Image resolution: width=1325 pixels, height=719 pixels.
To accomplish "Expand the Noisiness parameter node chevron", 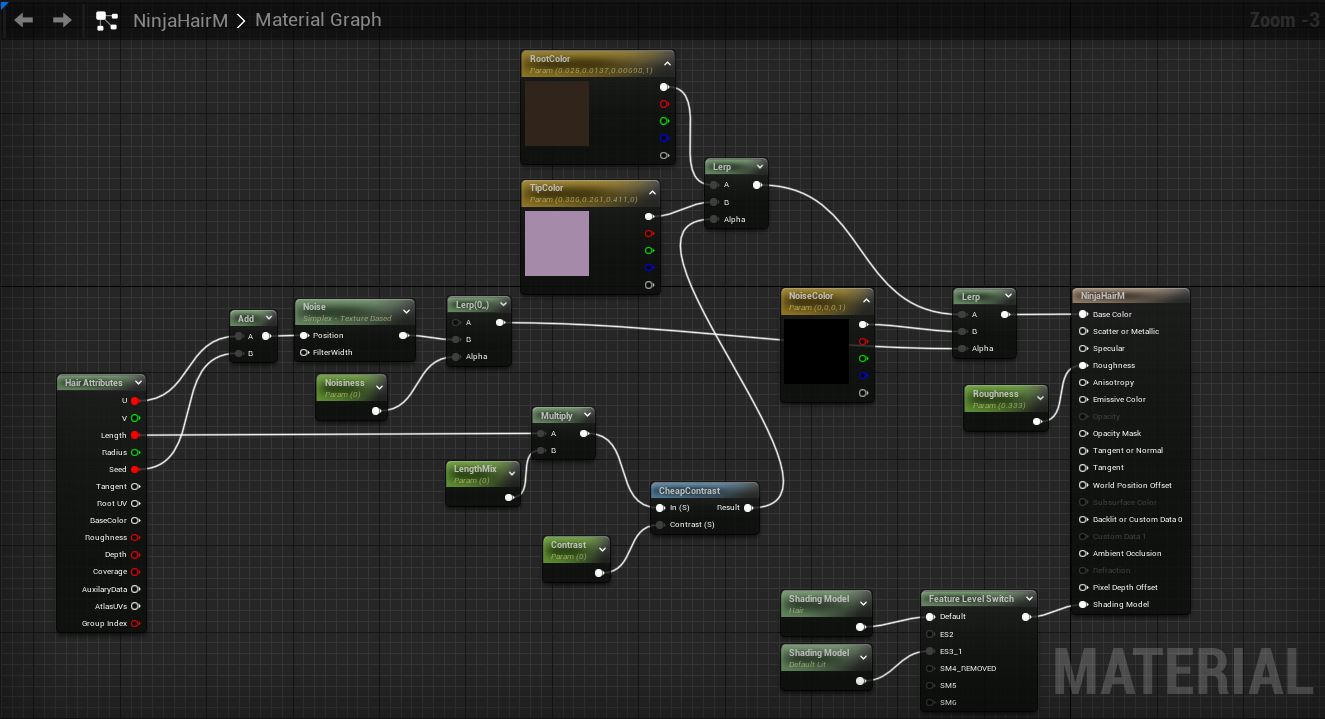I will coord(379,387).
